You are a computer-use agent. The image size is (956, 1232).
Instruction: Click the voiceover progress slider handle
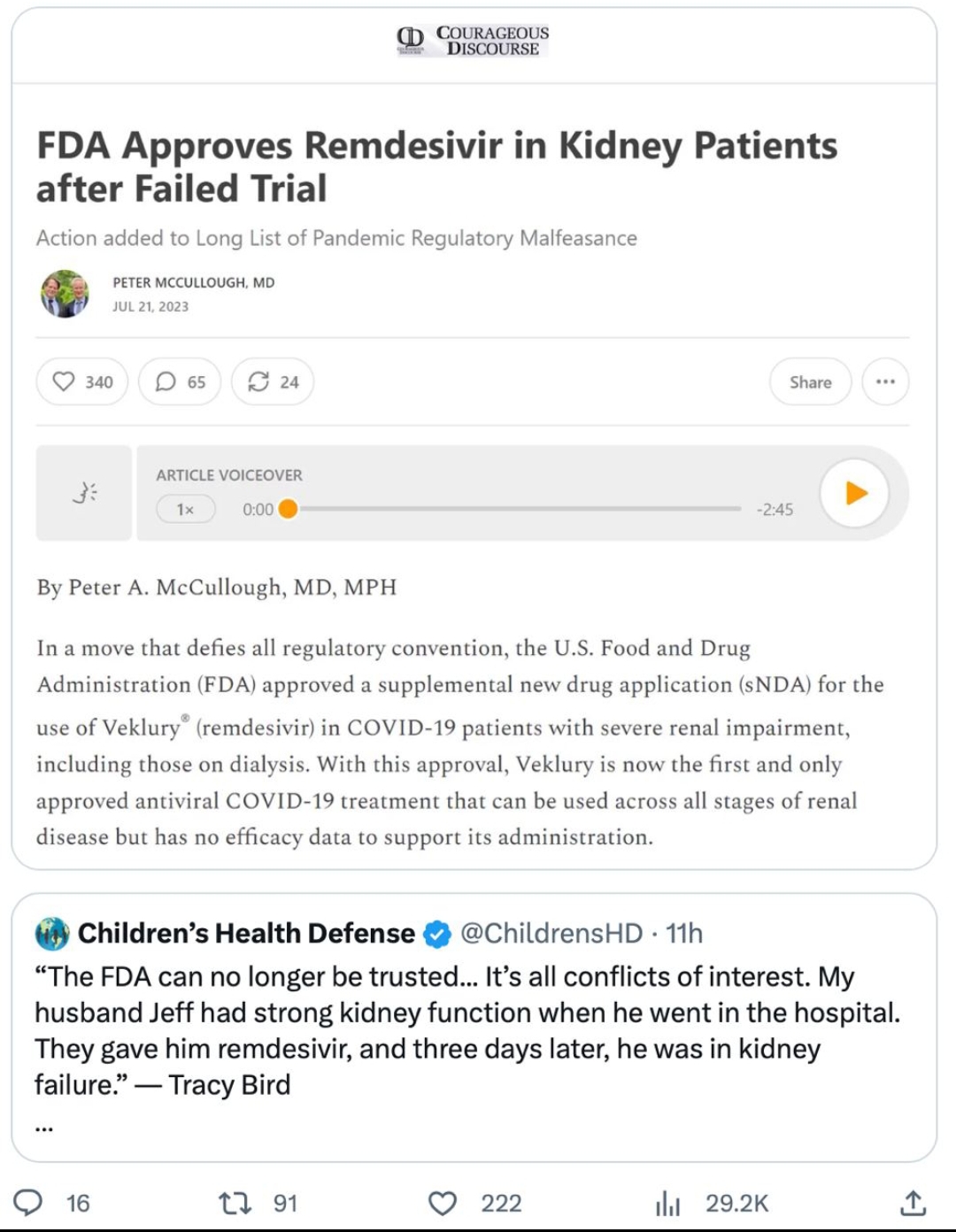click(x=288, y=509)
